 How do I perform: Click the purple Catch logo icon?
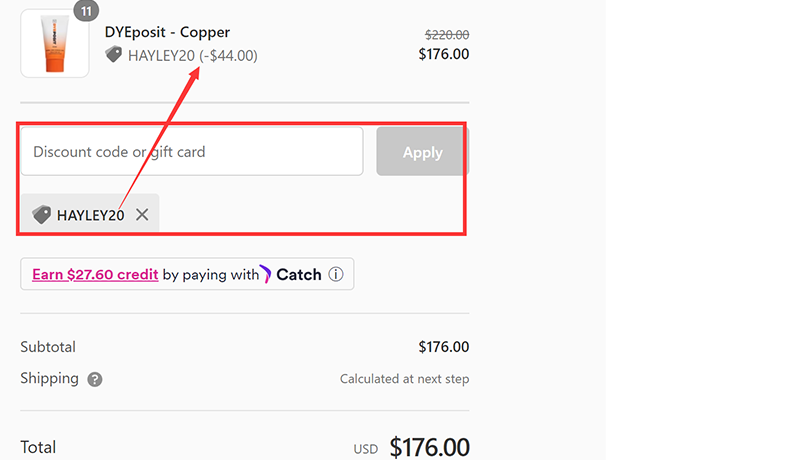click(266, 274)
